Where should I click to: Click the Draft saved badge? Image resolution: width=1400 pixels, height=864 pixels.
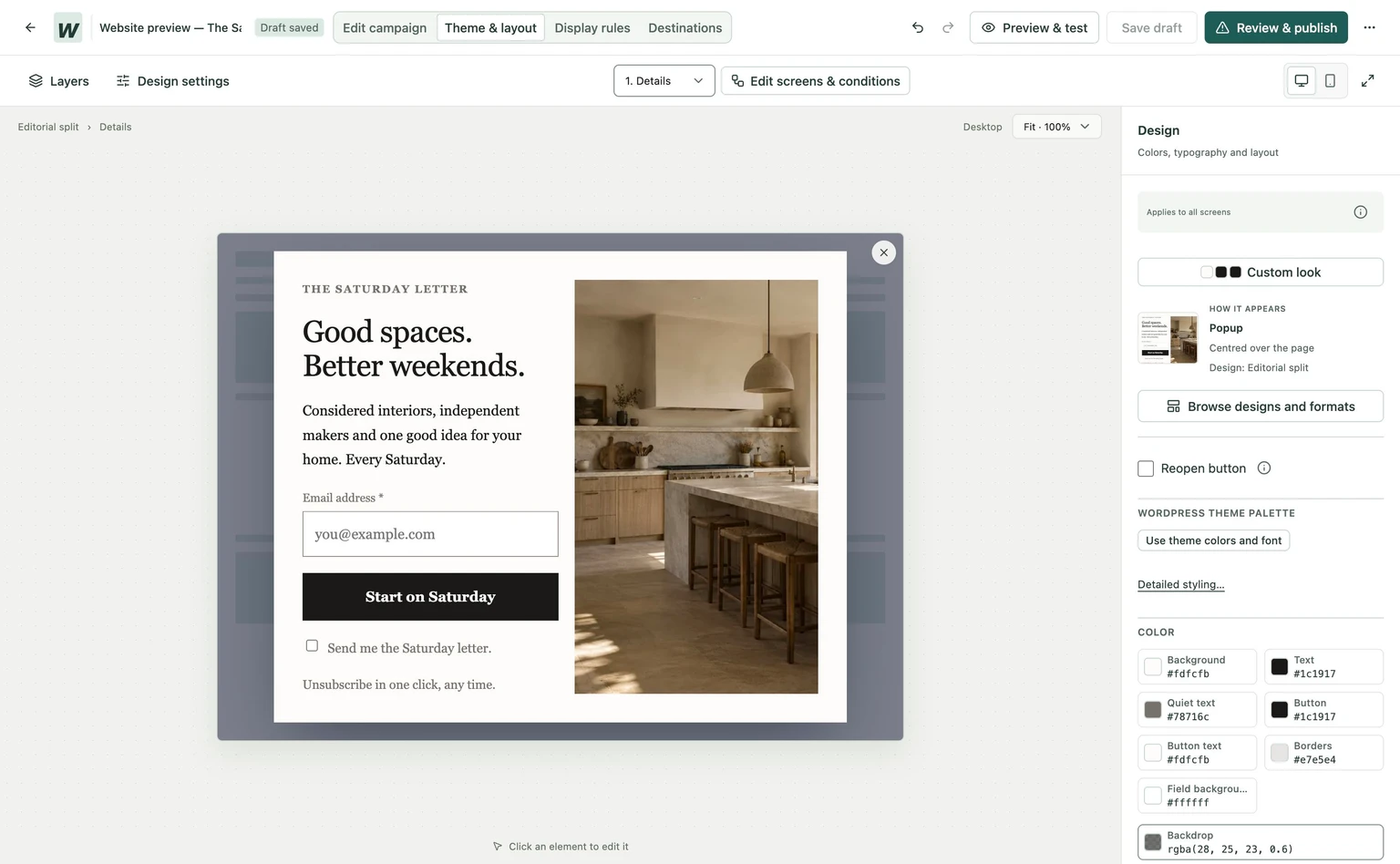(289, 27)
